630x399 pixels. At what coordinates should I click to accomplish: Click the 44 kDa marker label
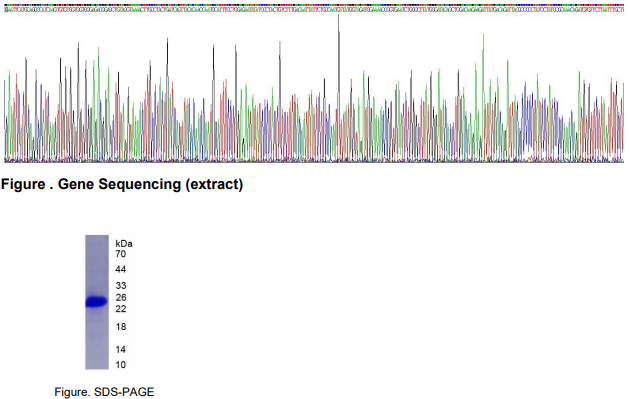[121, 269]
